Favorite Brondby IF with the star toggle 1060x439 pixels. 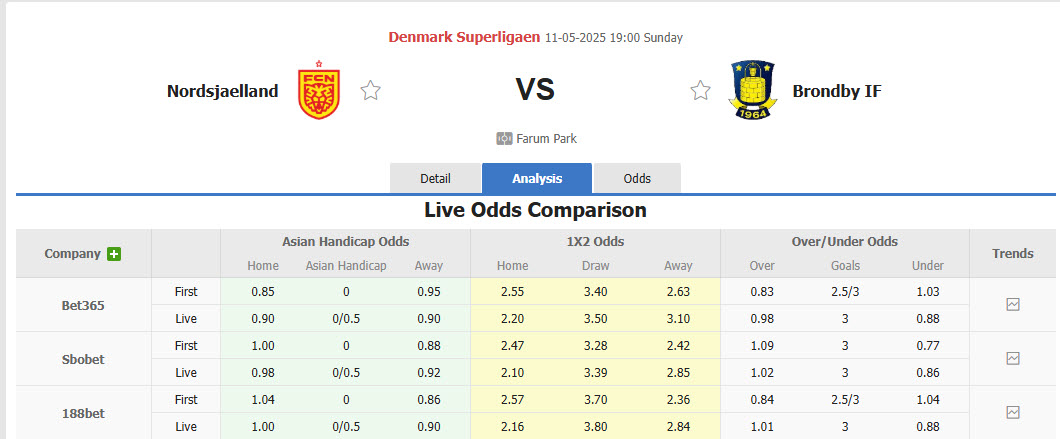click(700, 91)
